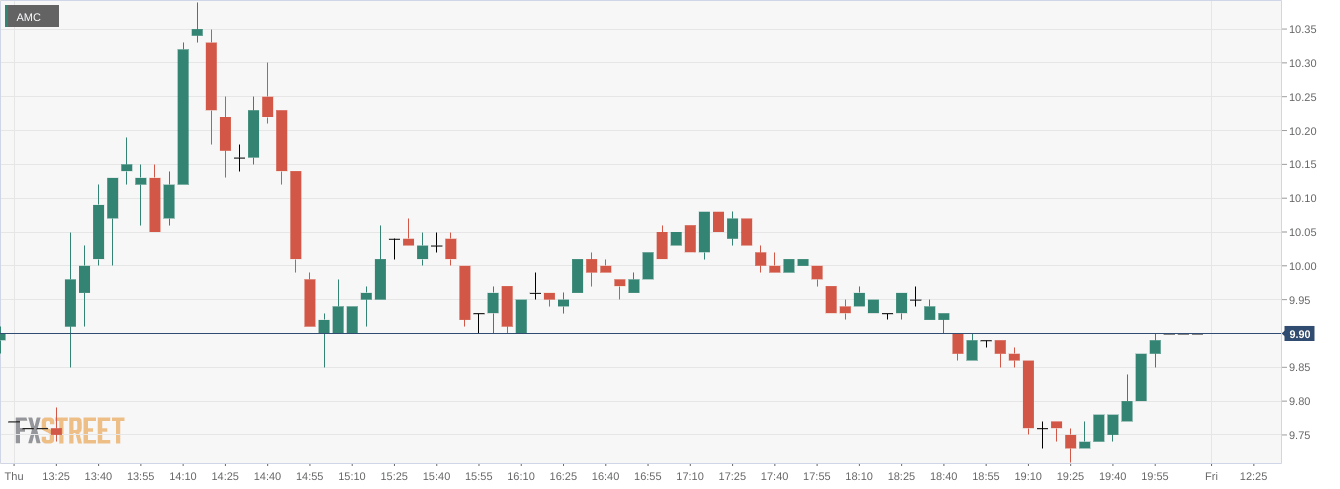Click the 10.00 price axis label
Screen dimensions: 1340x489
click(1302, 266)
